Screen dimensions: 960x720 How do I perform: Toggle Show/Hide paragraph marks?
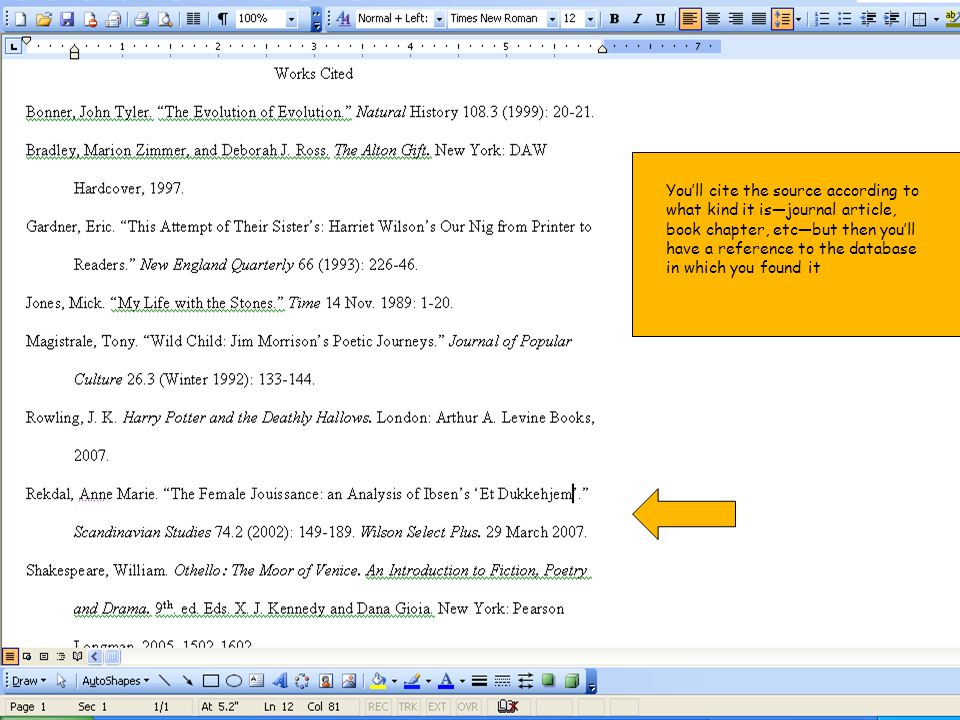click(x=222, y=19)
